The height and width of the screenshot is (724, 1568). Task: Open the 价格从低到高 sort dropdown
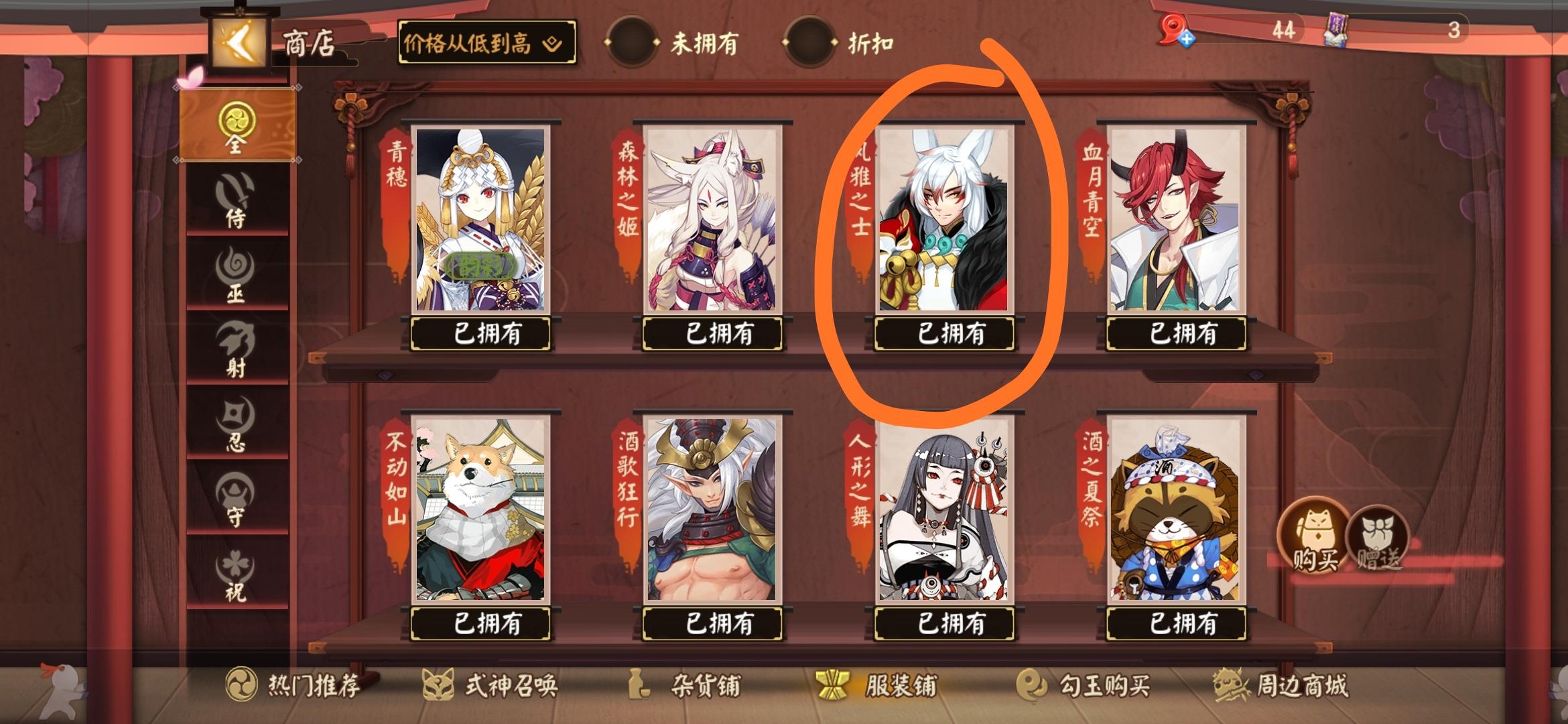click(x=486, y=44)
